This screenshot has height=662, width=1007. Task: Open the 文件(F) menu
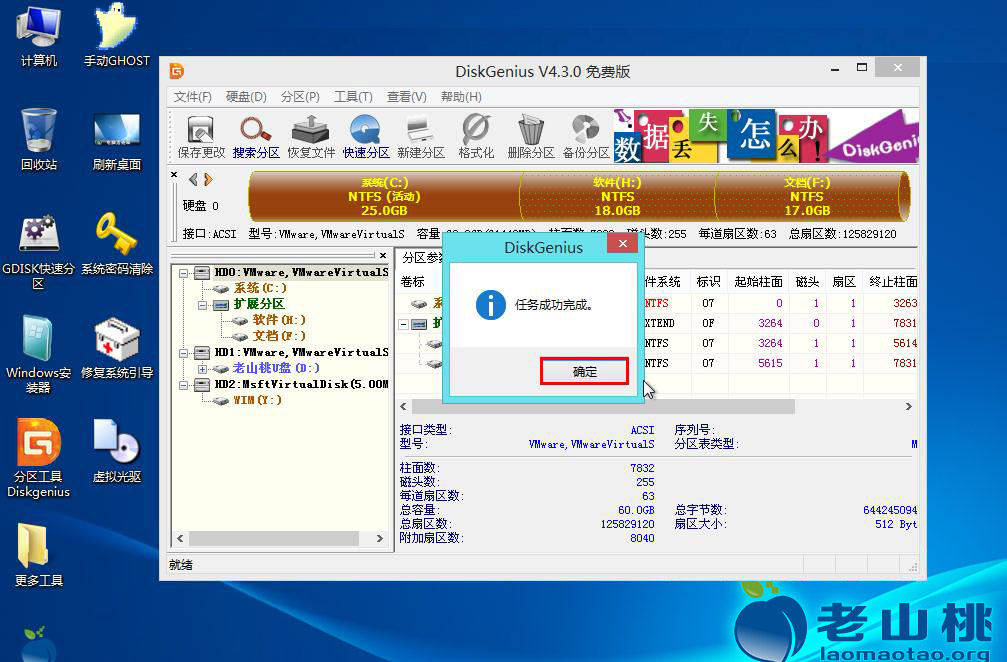click(192, 97)
